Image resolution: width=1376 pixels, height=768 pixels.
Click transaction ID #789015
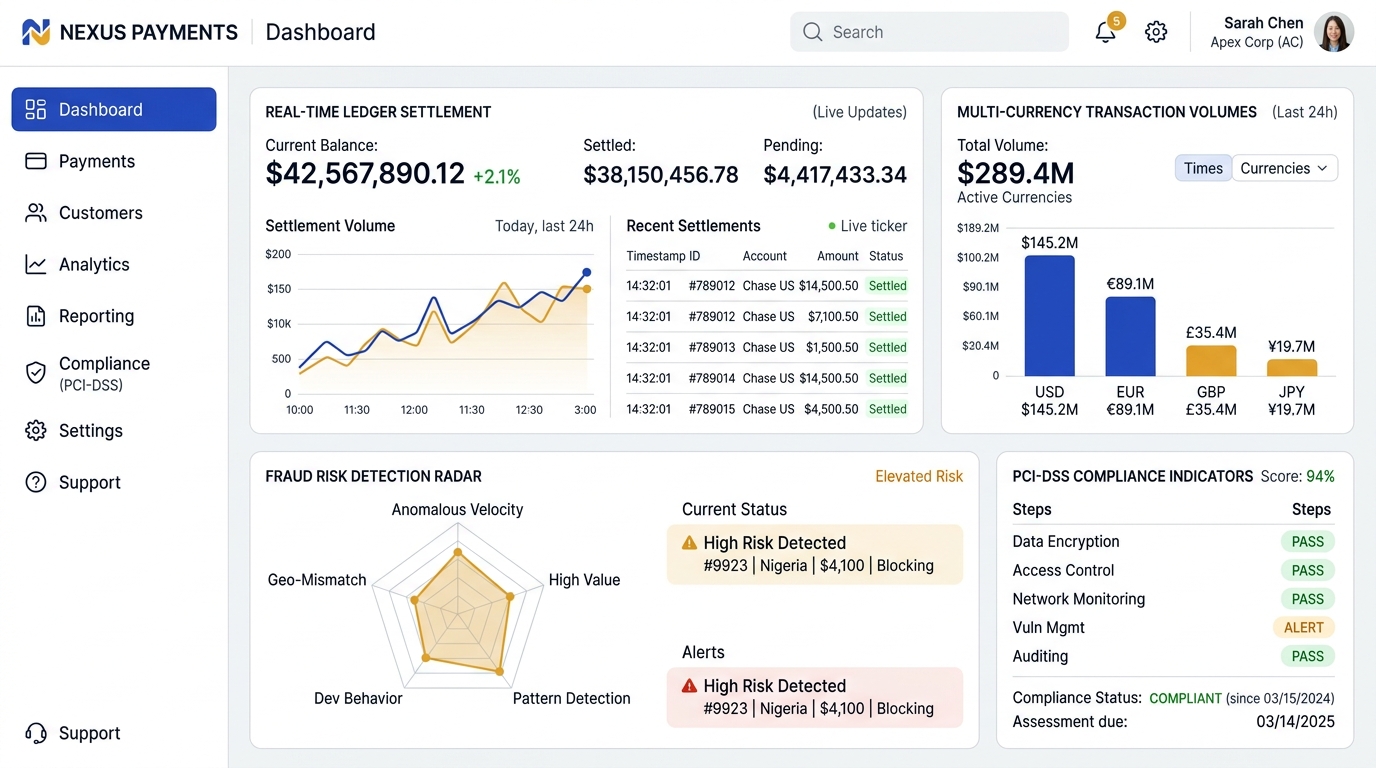pos(712,409)
